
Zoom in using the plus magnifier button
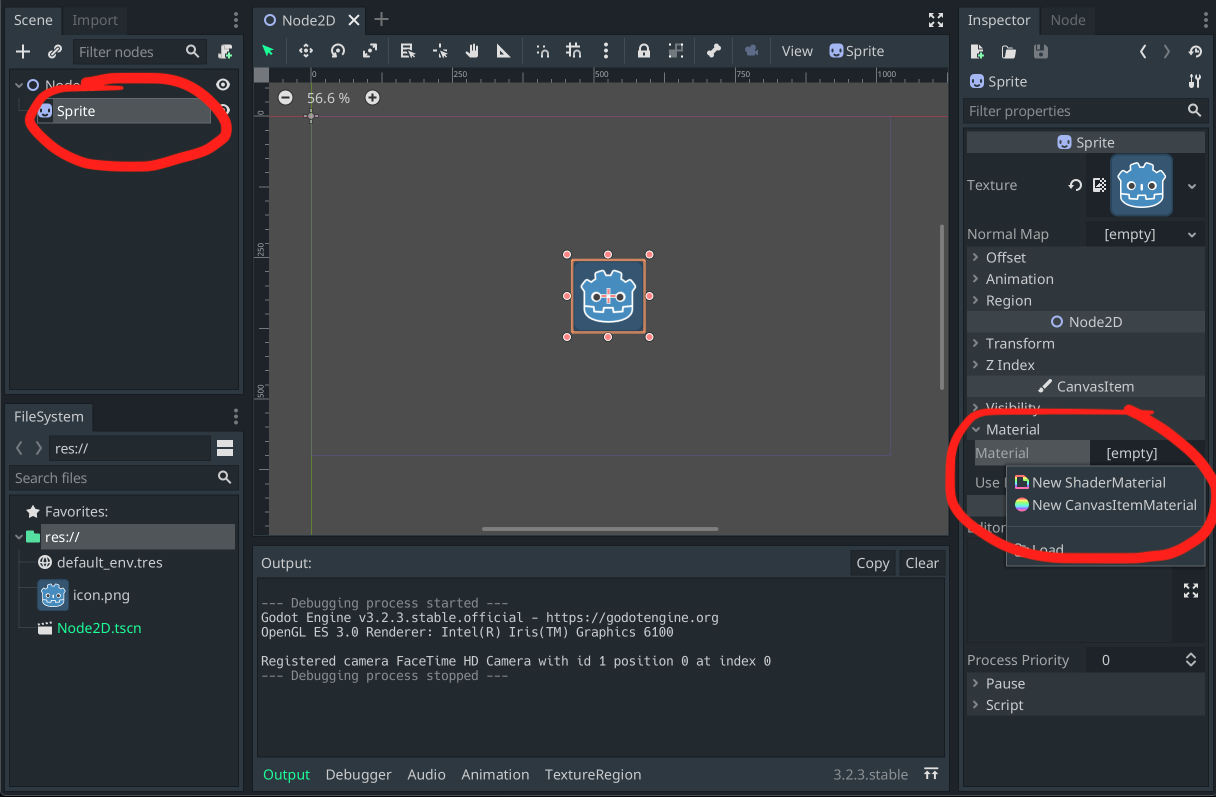click(372, 98)
